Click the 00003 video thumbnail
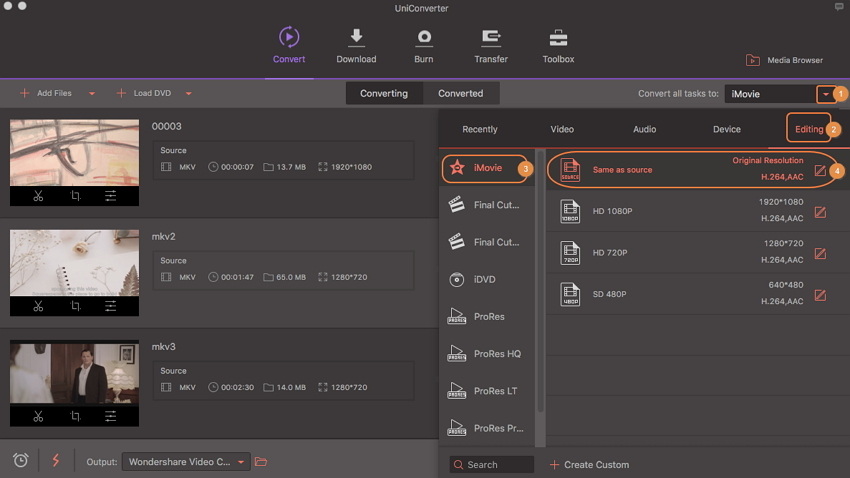The width and height of the screenshot is (850, 478). tap(74, 153)
